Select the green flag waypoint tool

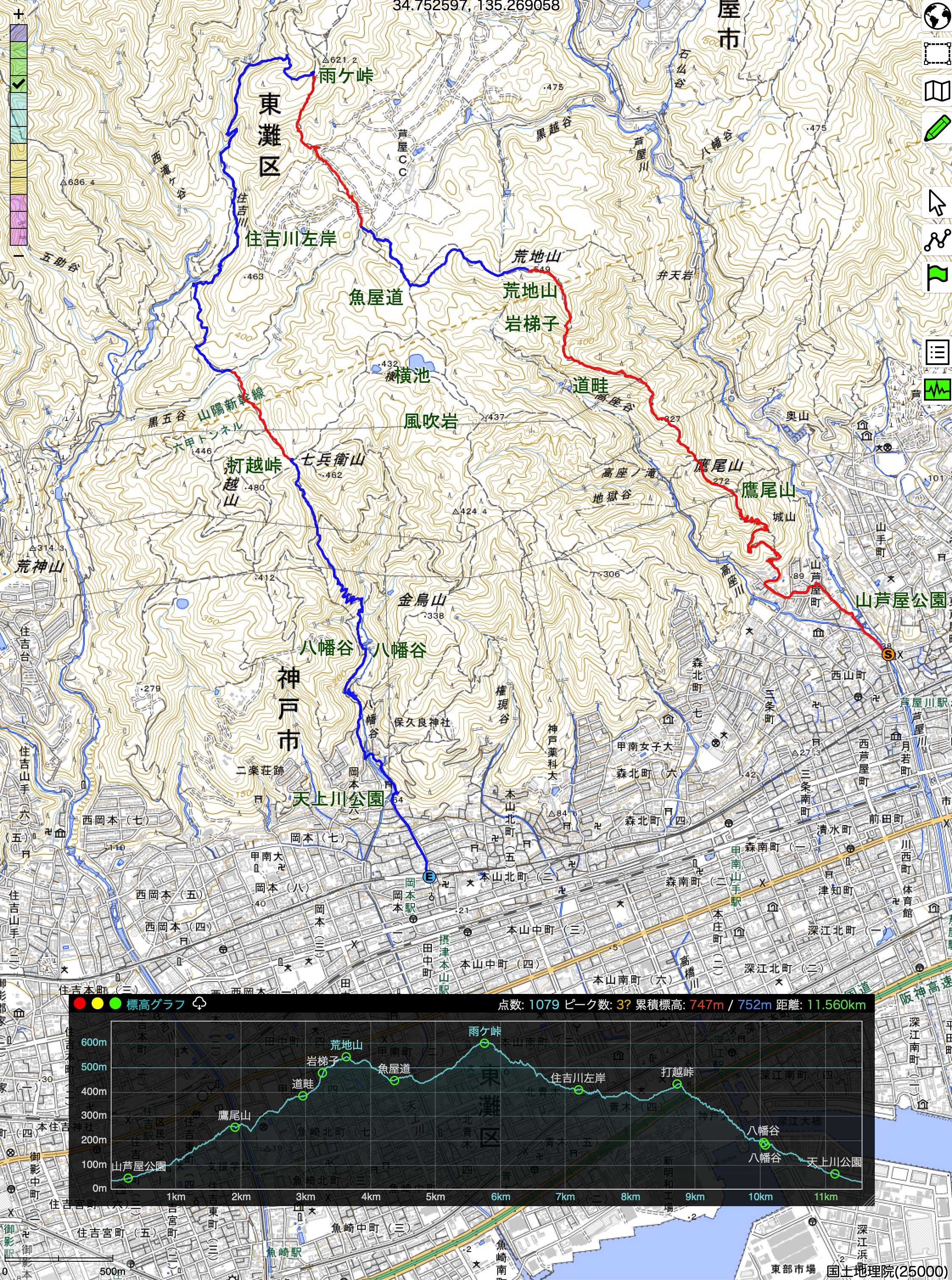pos(937,277)
